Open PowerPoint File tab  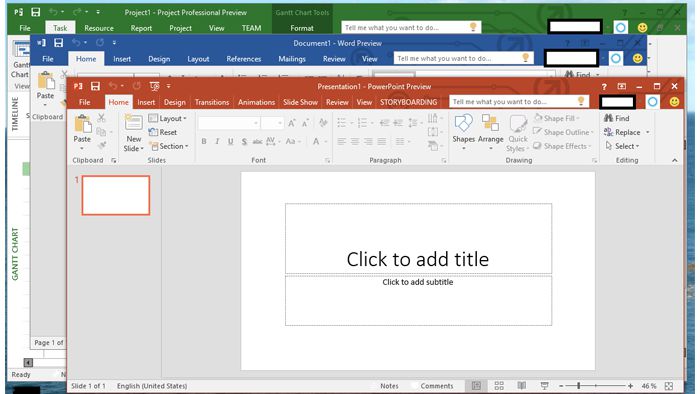pos(84,102)
